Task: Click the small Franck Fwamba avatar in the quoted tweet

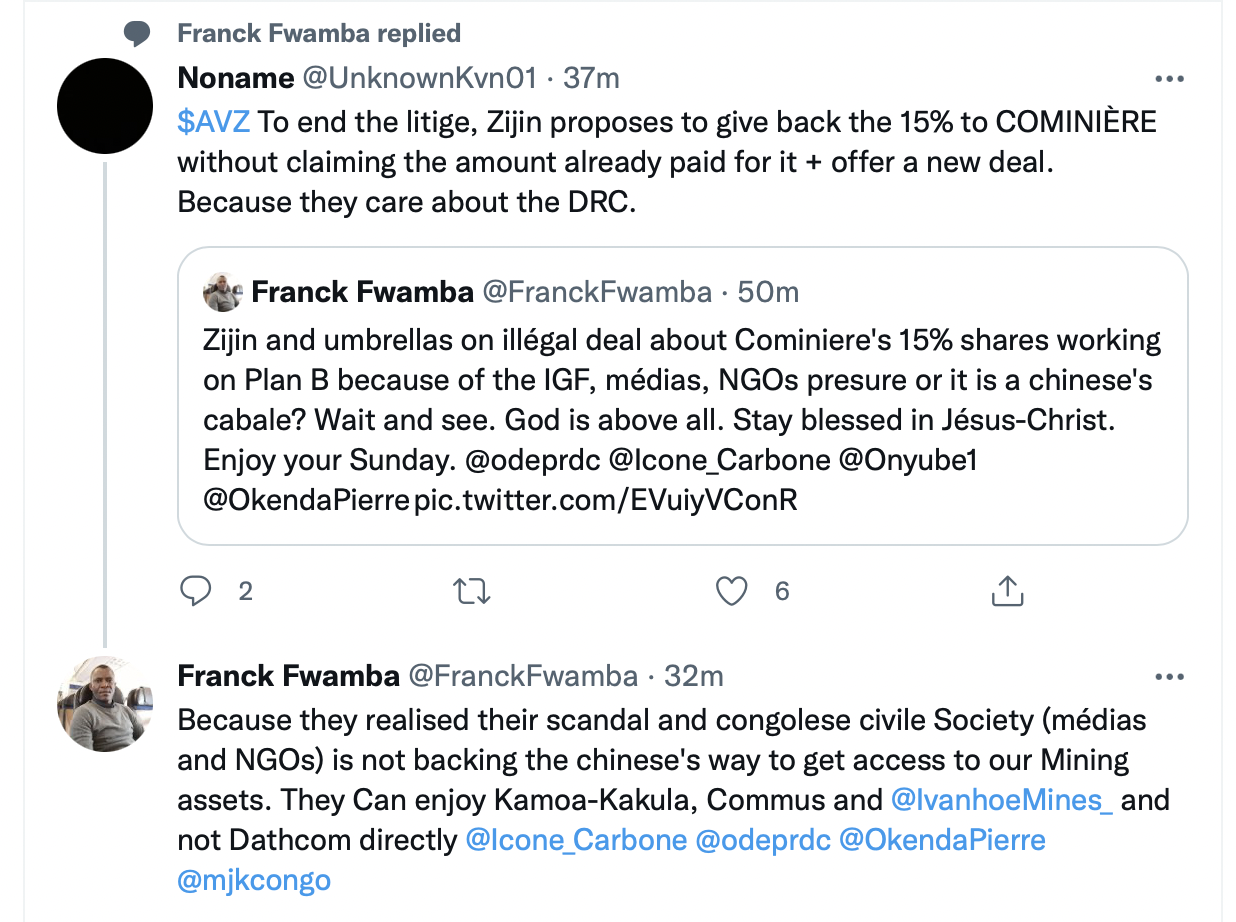Action: [x=223, y=292]
